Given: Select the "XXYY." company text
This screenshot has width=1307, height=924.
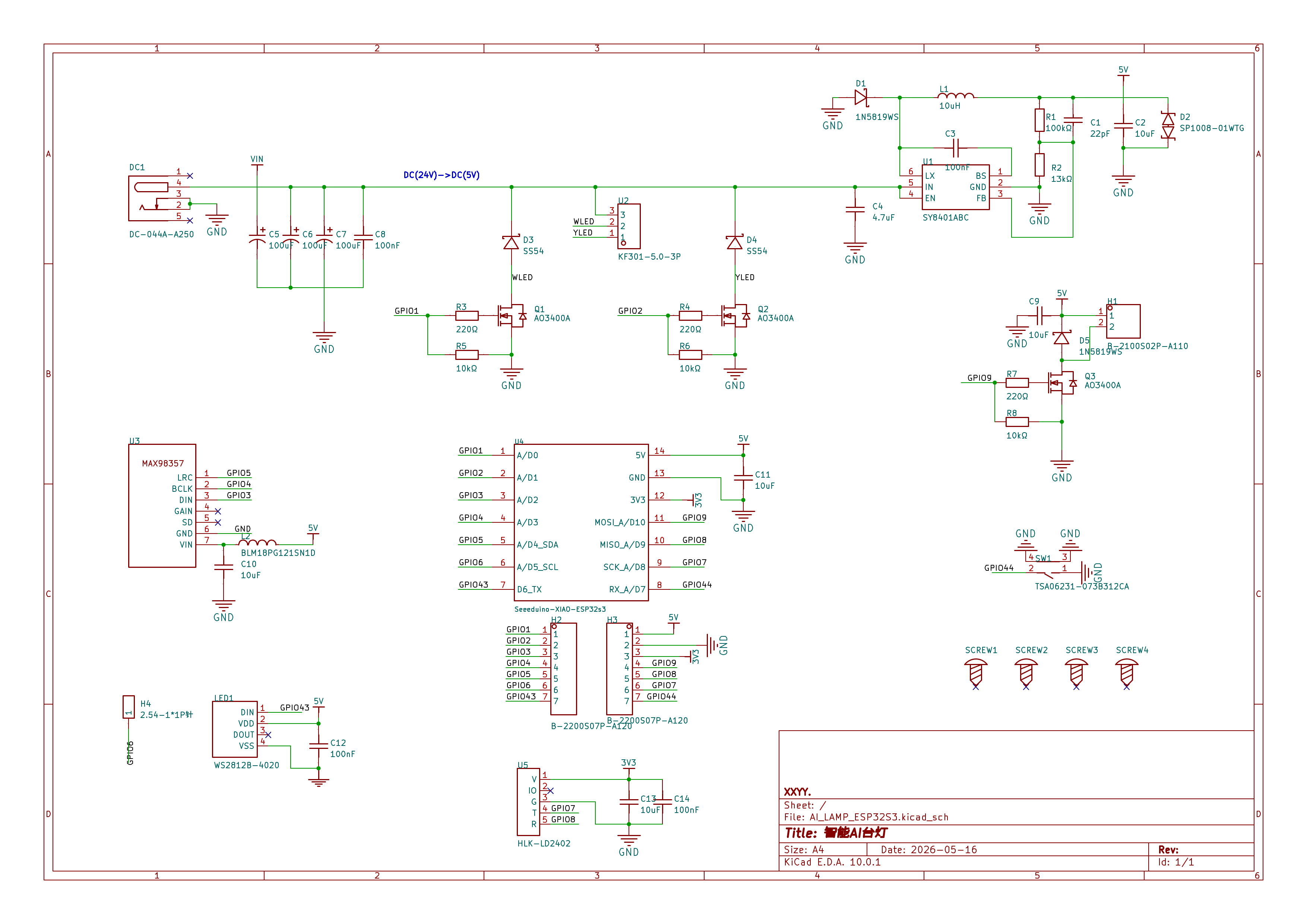Looking at the screenshot, I should point(798,792).
